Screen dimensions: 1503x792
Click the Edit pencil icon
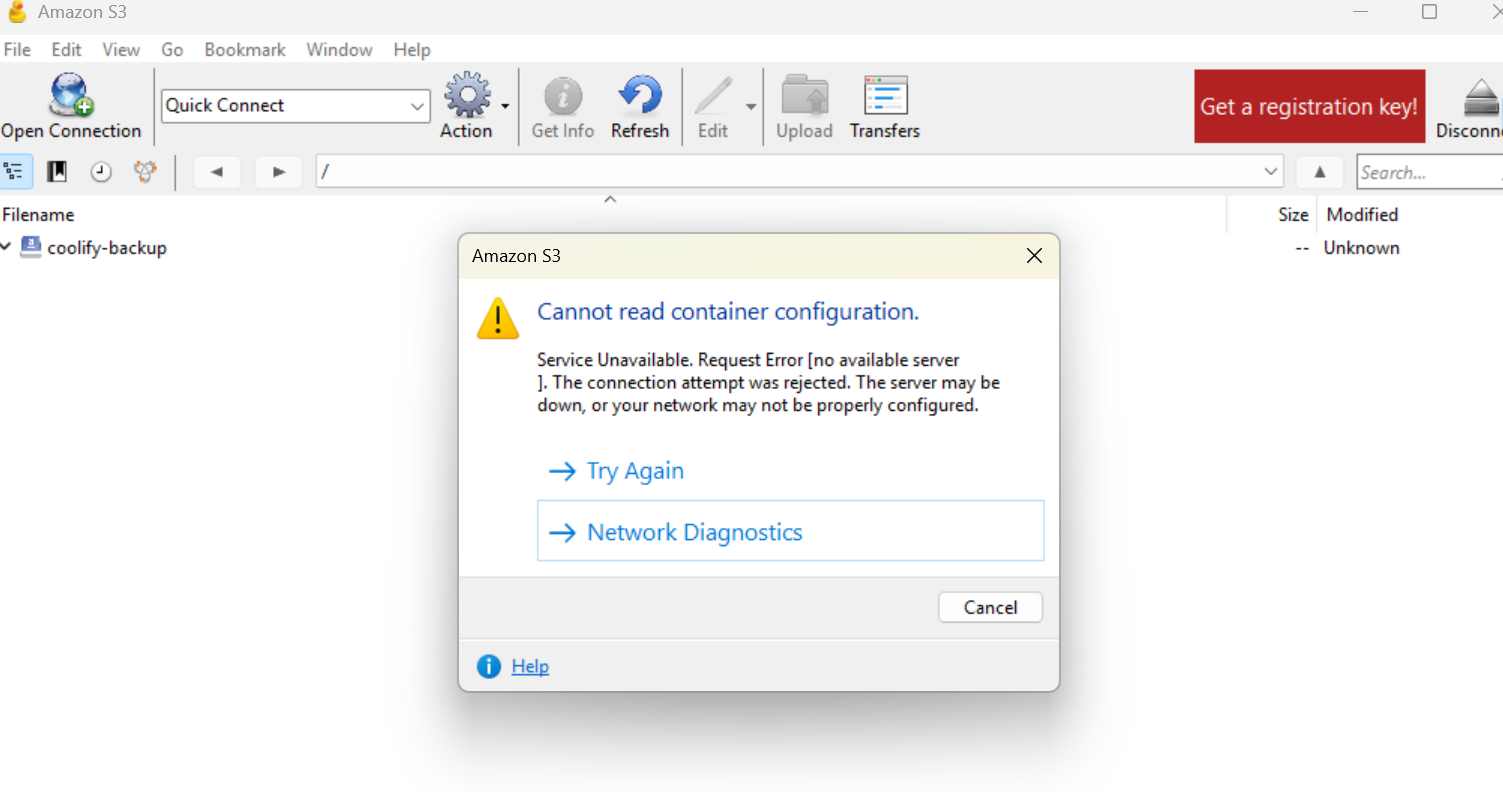(x=713, y=97)
